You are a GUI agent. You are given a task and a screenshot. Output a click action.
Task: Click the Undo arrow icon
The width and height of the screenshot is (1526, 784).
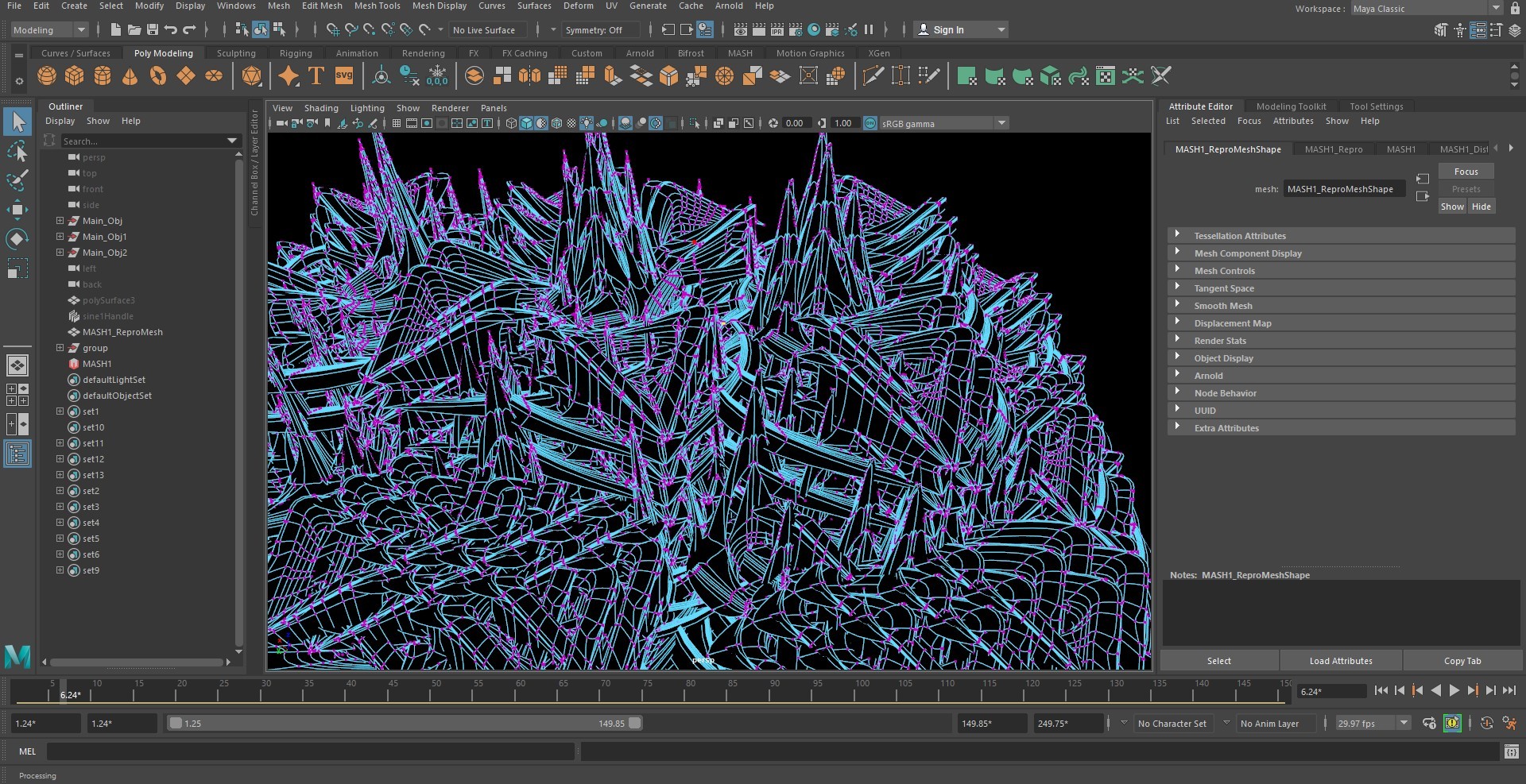171,30
